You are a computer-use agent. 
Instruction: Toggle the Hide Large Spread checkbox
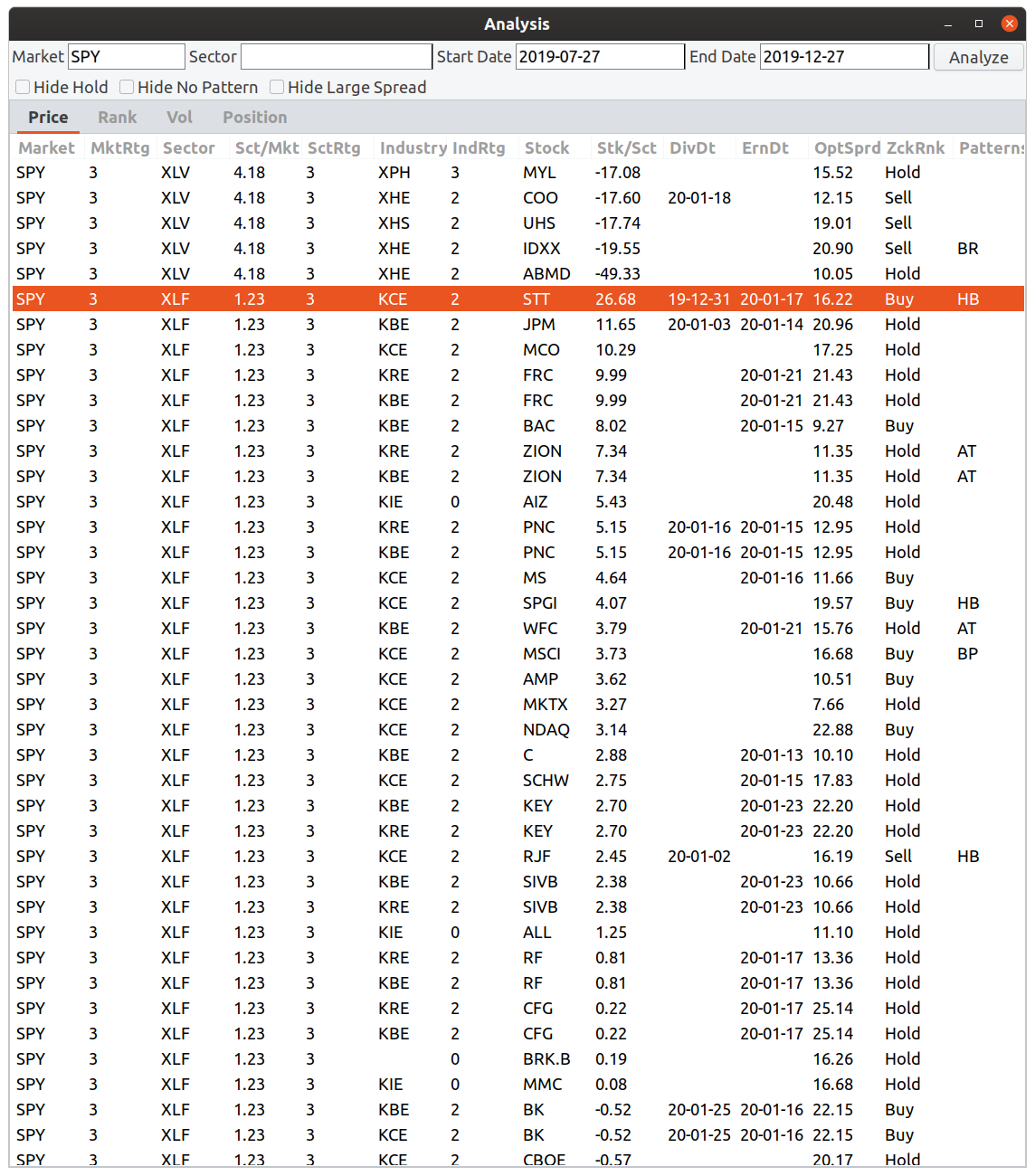[278, 87]
